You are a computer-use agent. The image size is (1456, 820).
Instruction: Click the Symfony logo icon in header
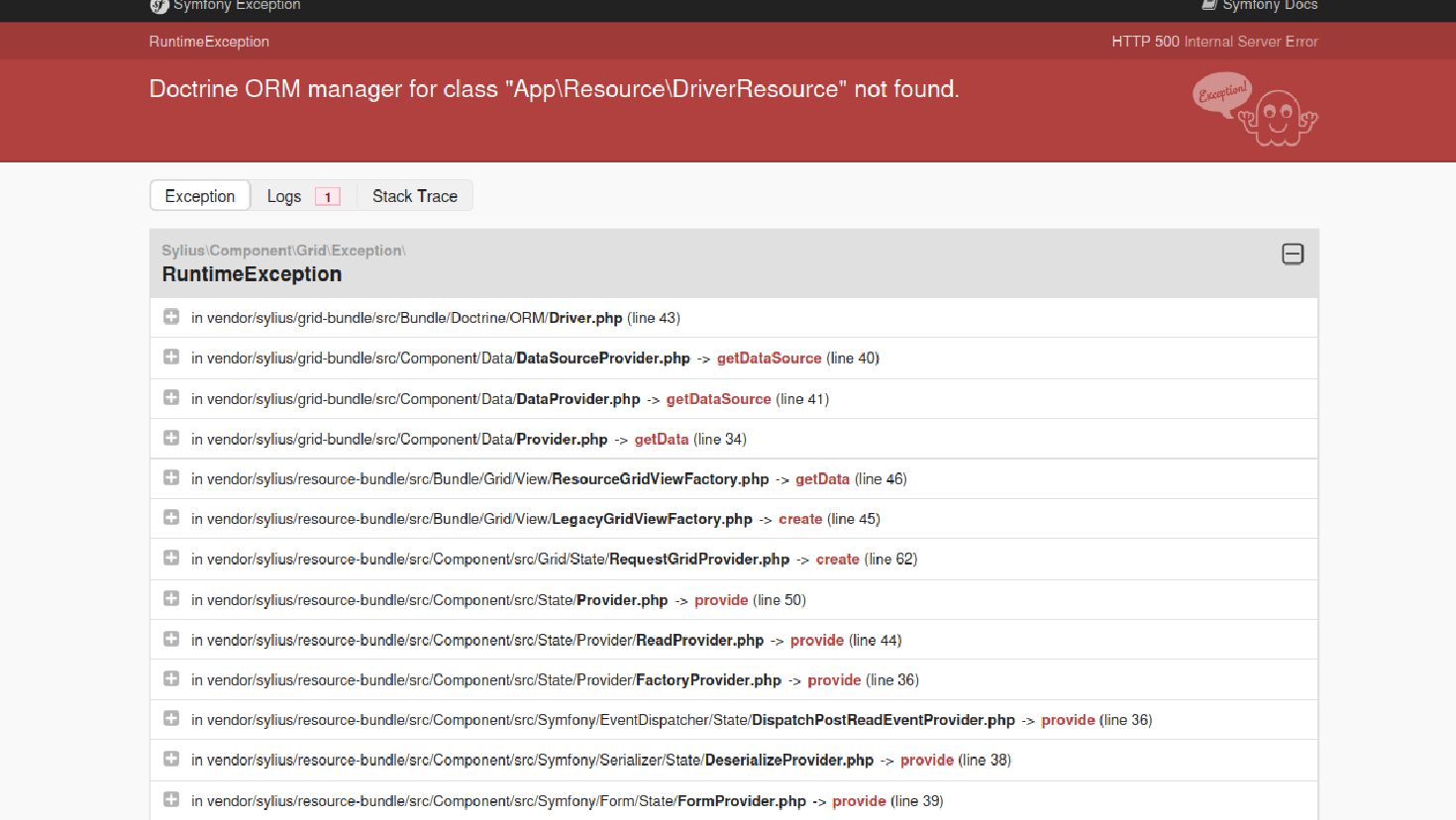click(x=158, y=6)
